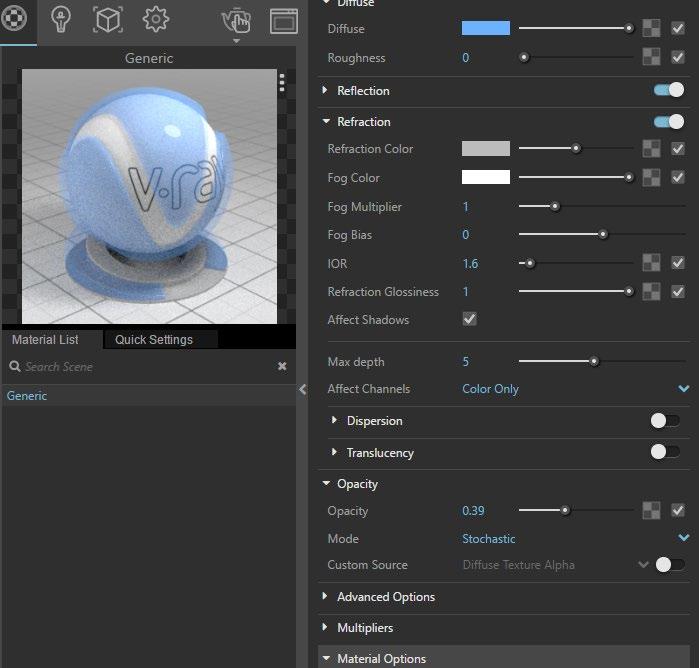Toggle the Refraction switch

pos(669,121)
